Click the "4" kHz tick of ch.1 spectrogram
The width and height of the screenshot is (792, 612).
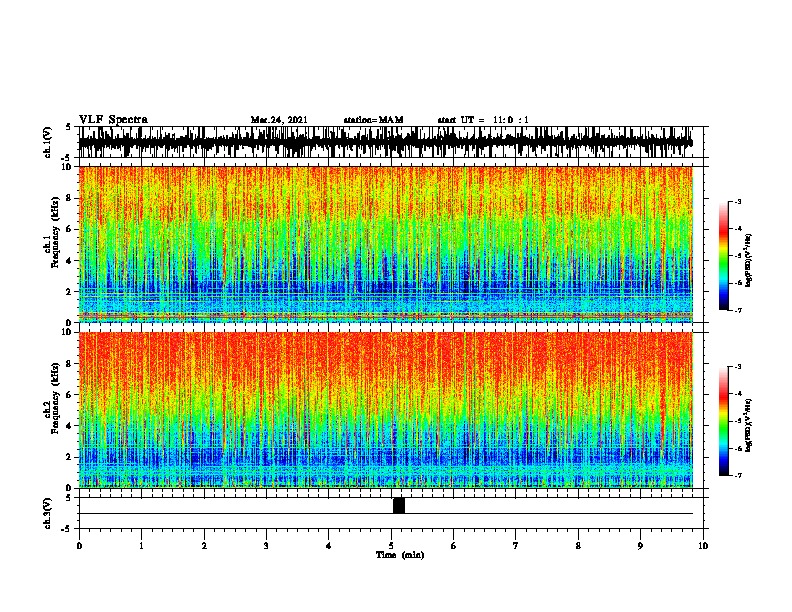coord(69,261)
